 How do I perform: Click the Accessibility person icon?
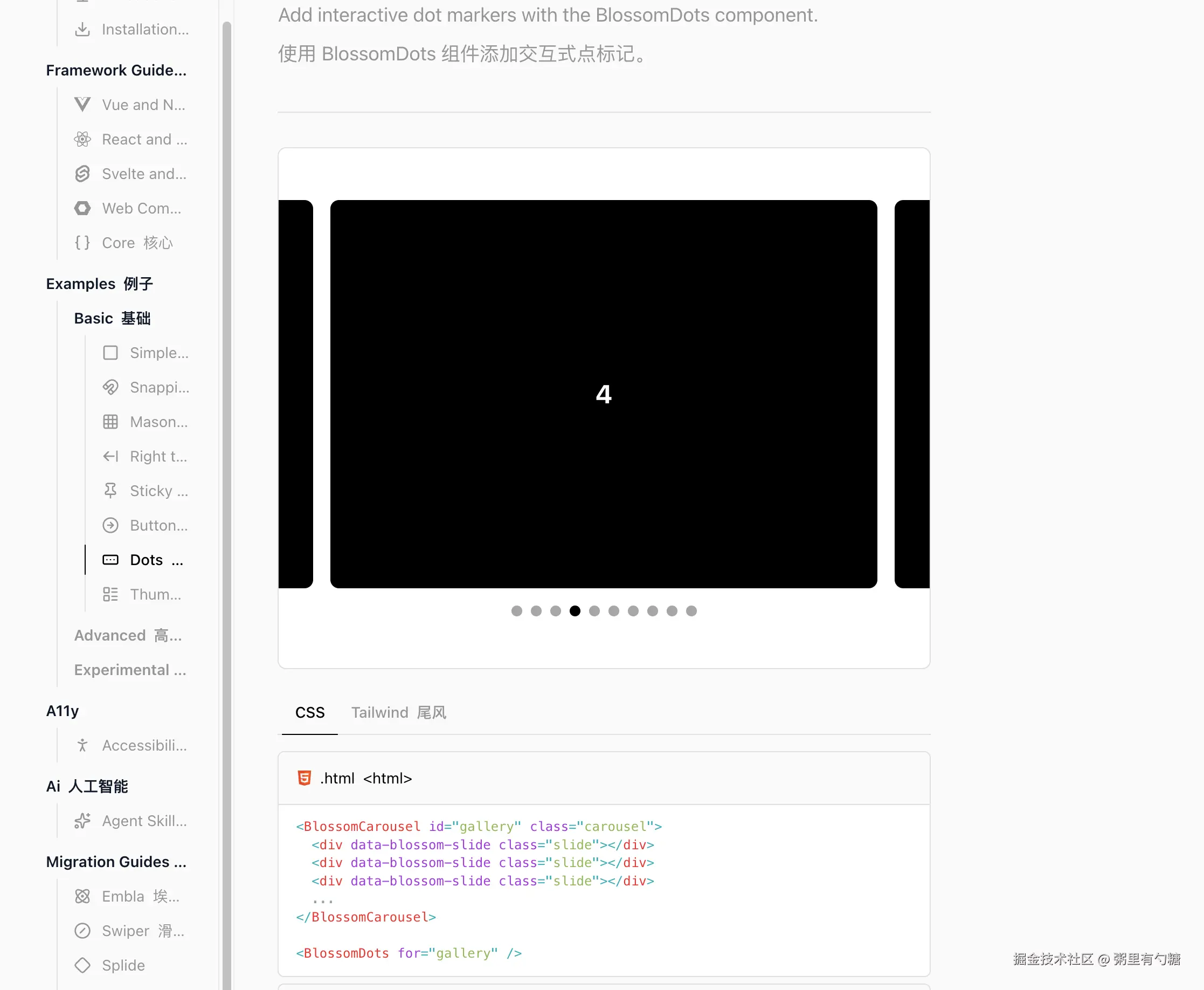click(x=82, y=745)
